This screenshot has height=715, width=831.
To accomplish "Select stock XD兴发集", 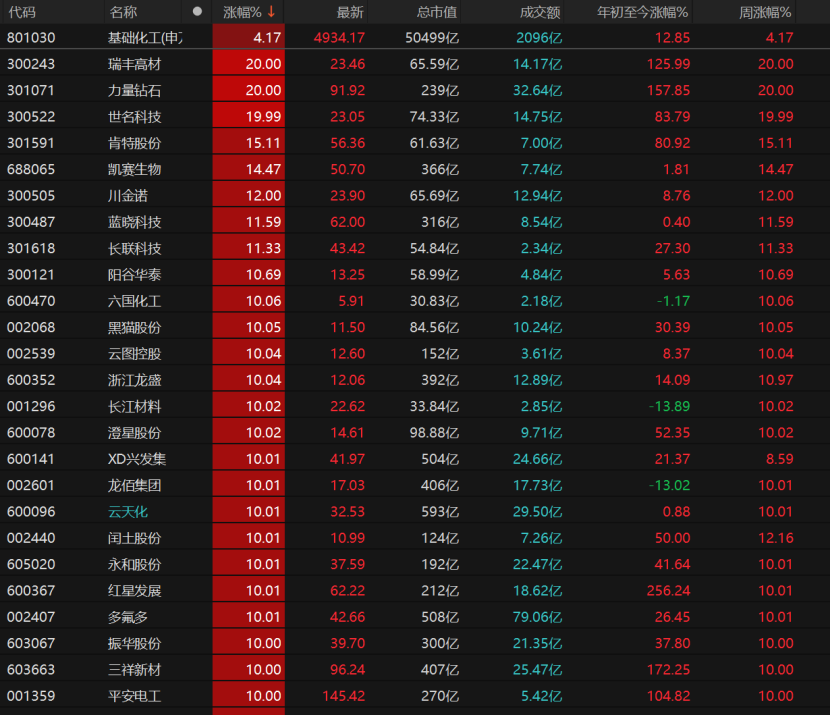I will (x=137, y=459).
